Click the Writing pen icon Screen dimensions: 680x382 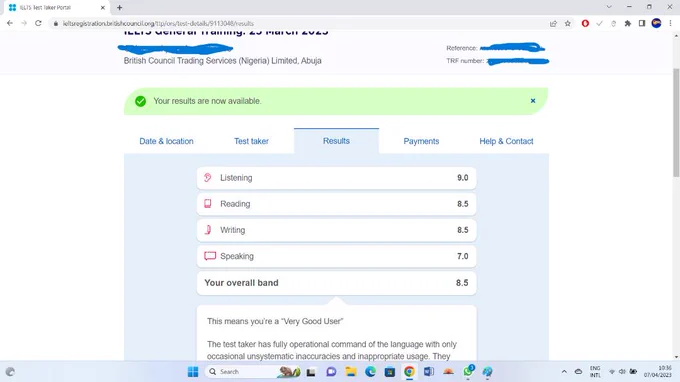coord(208,230)
